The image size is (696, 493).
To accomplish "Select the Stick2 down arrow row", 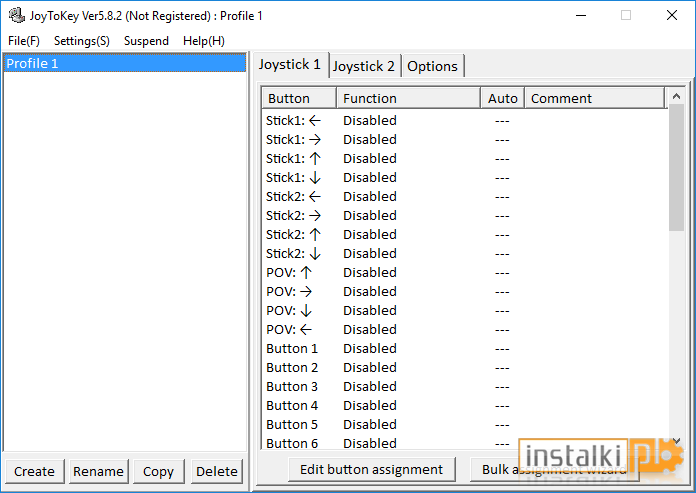I will (464, 253).
